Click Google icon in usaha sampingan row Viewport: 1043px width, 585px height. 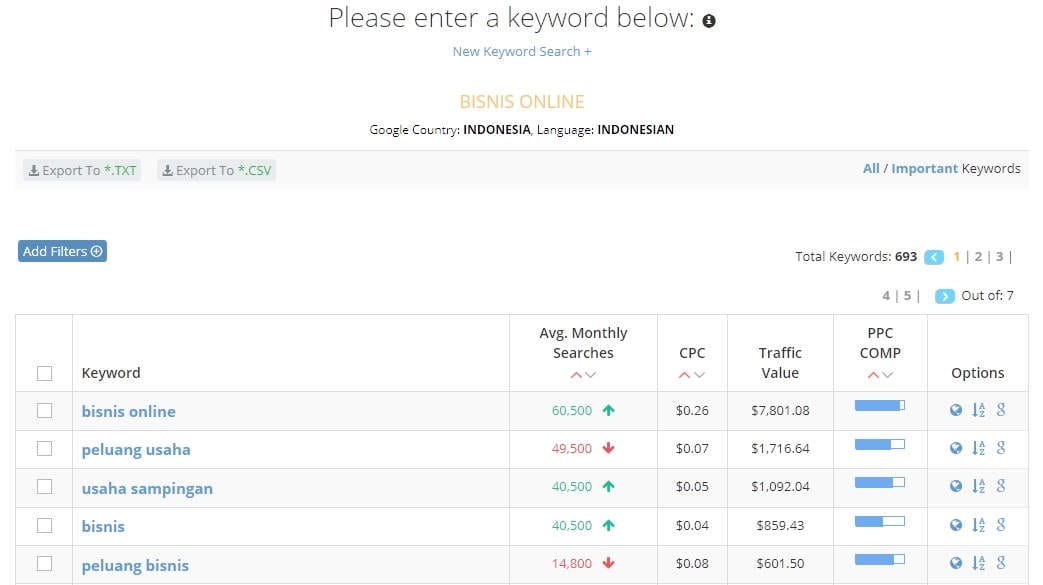pos(1001,486)
